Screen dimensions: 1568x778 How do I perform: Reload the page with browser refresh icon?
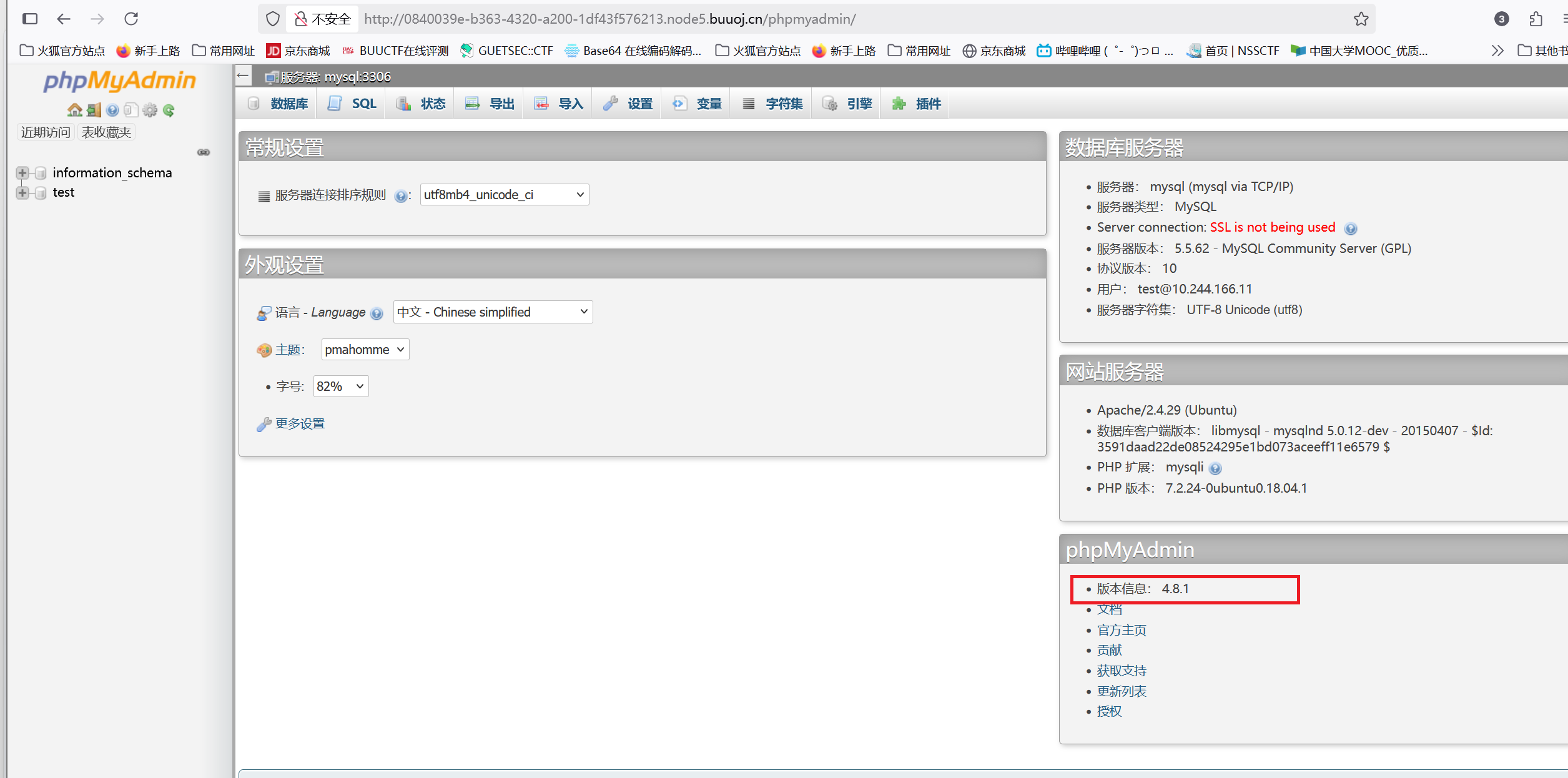coord(131,19)
